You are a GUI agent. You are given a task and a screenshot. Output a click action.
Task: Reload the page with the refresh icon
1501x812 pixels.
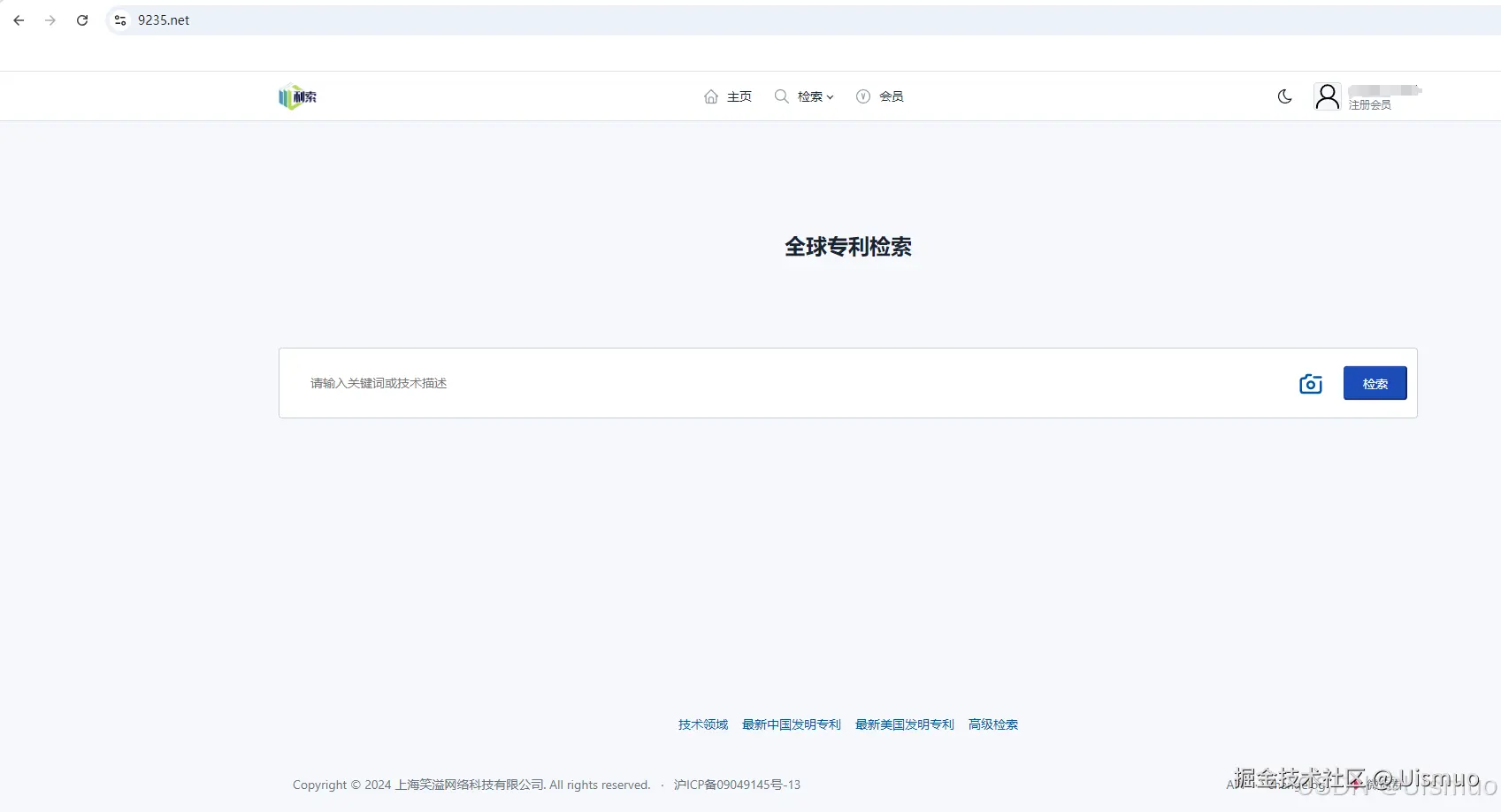tap(81, 19)
